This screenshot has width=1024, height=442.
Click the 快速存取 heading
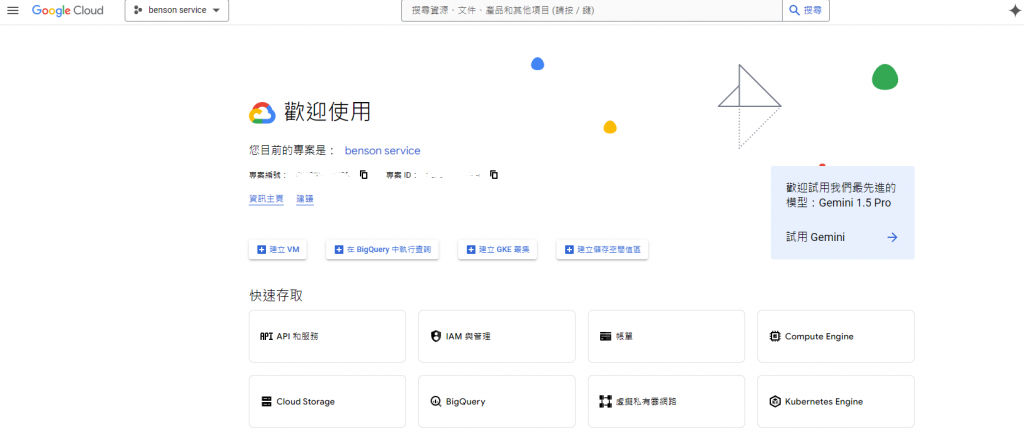276,296
